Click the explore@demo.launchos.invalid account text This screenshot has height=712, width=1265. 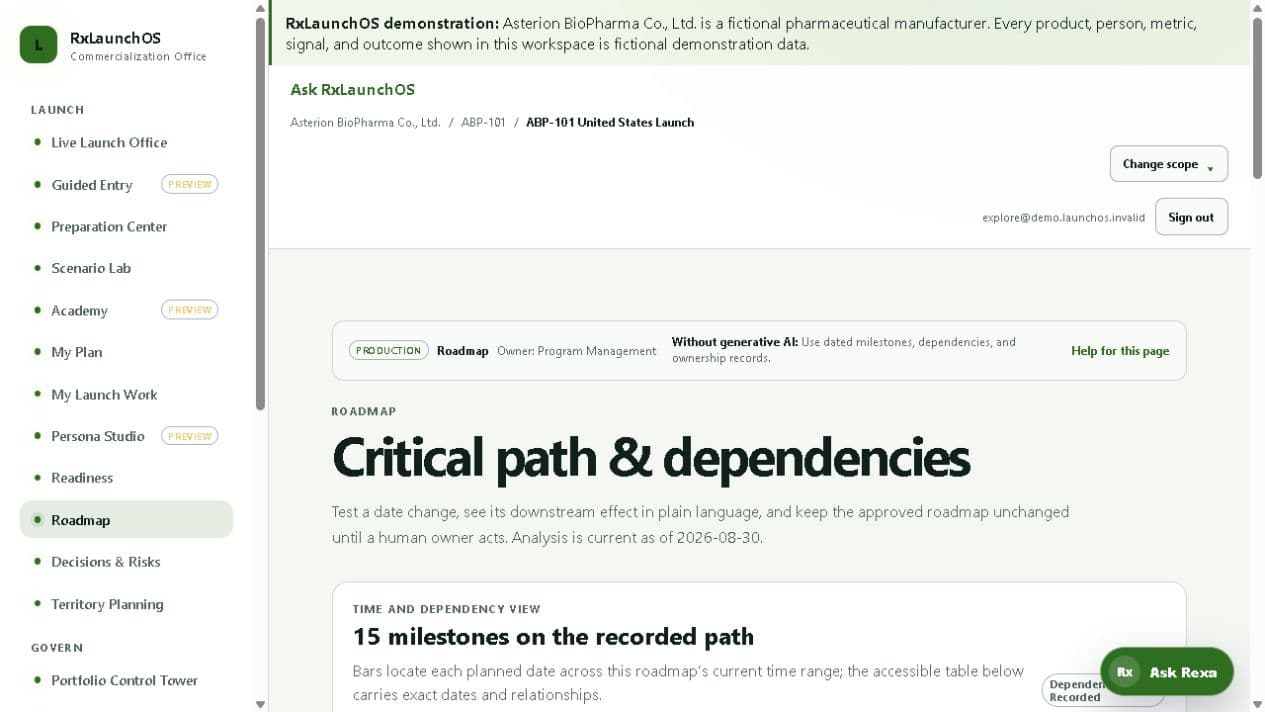(1063, 217)
